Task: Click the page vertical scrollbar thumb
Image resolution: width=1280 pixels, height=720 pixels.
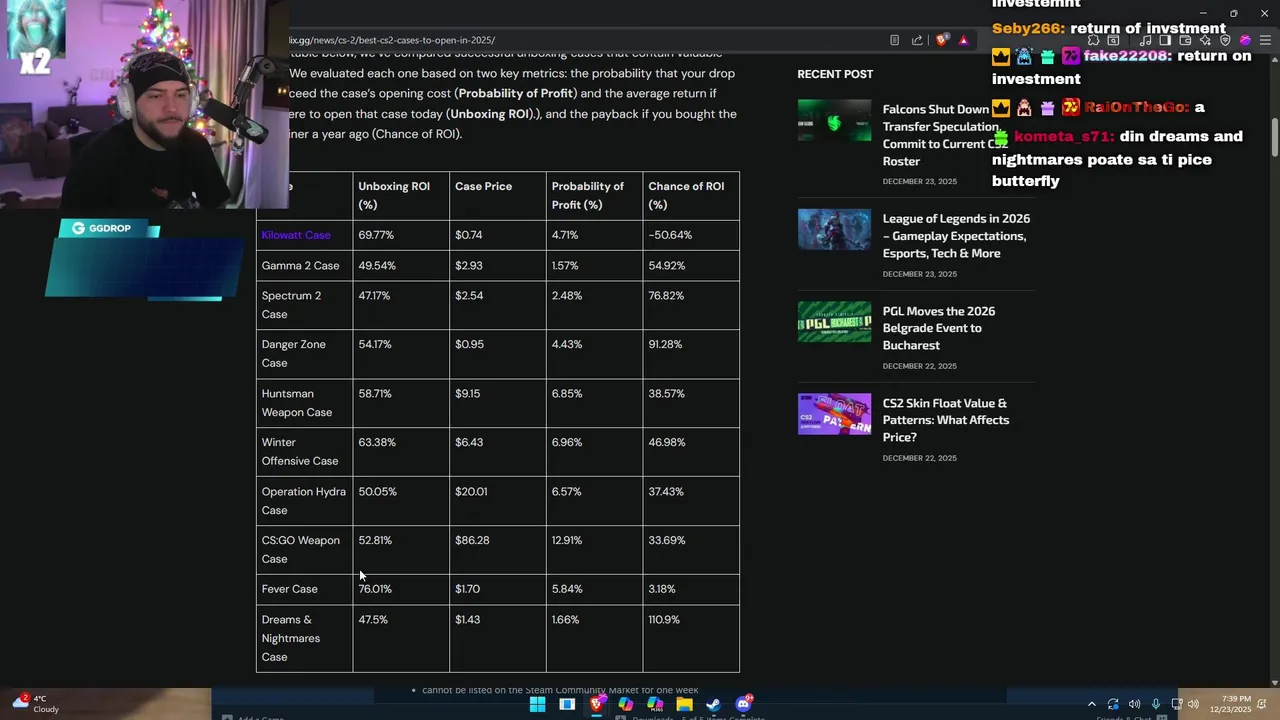Action: click(1274, 137)
